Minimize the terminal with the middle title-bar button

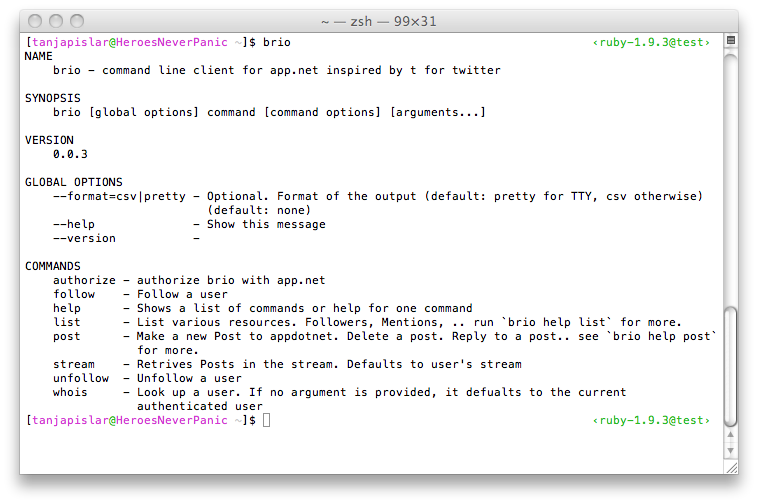tap(56, 21)
